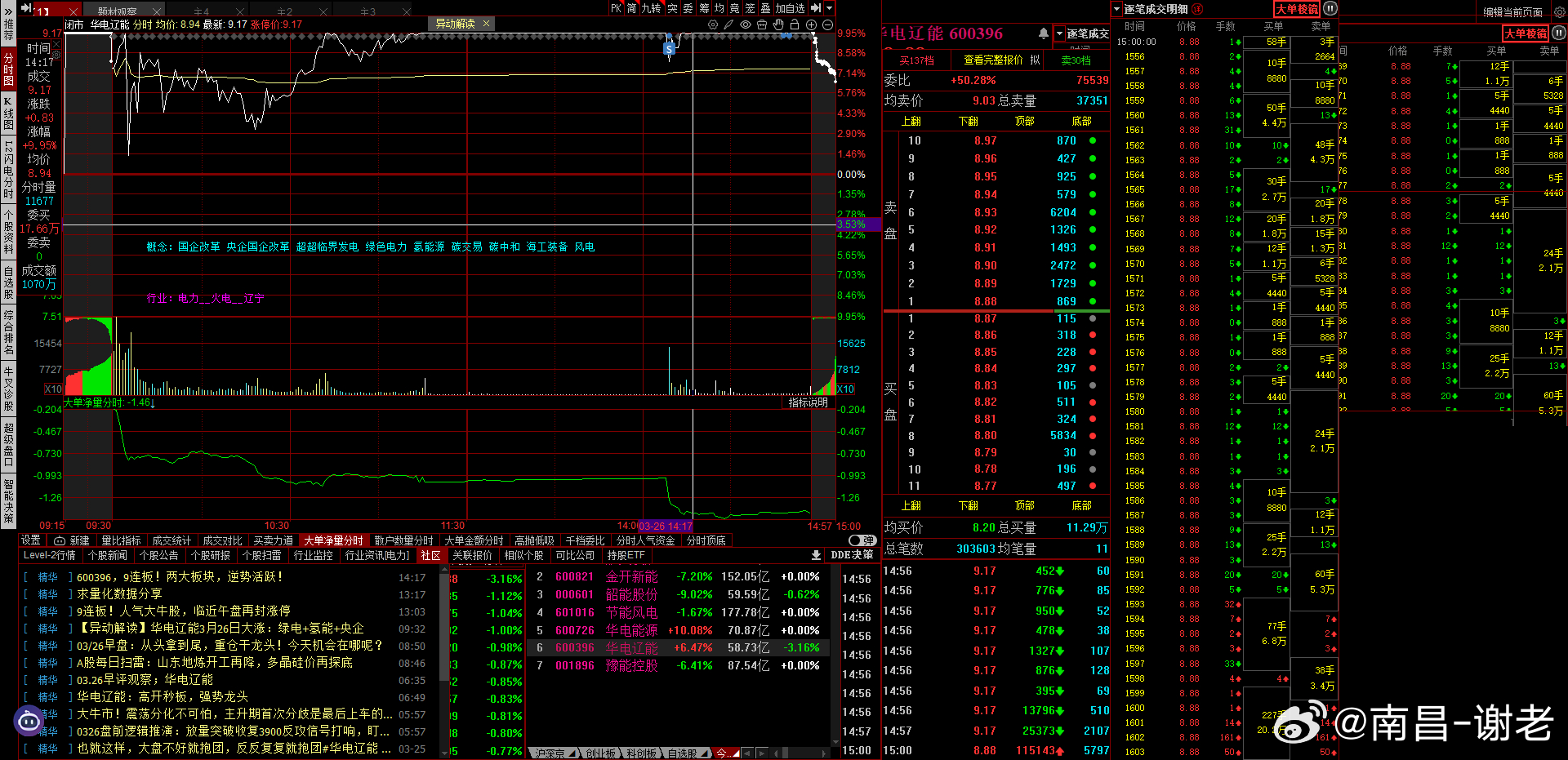Open chart settings gear icon

(x=713, y=24)
